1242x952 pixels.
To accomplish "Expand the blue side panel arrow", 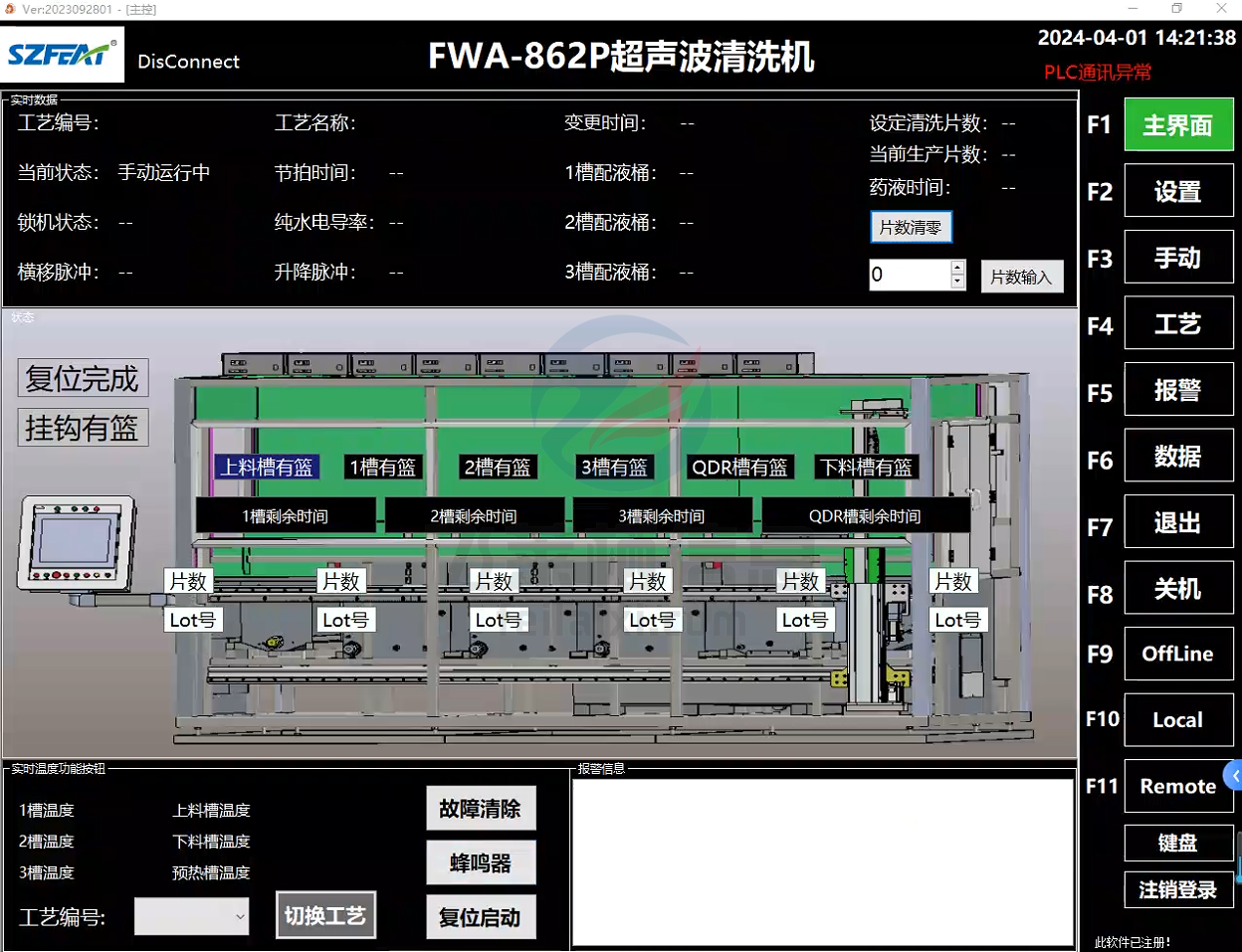I will point(1234,775).
